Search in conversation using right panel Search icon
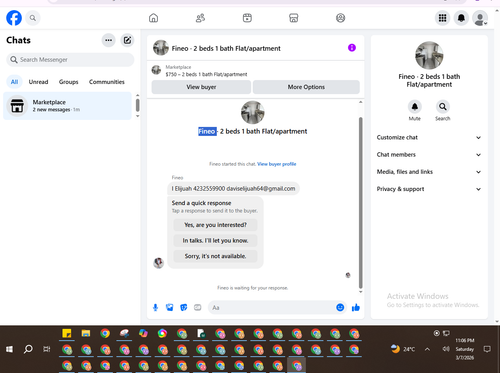This screenshot has height=373, width=500. pos(443,107)
